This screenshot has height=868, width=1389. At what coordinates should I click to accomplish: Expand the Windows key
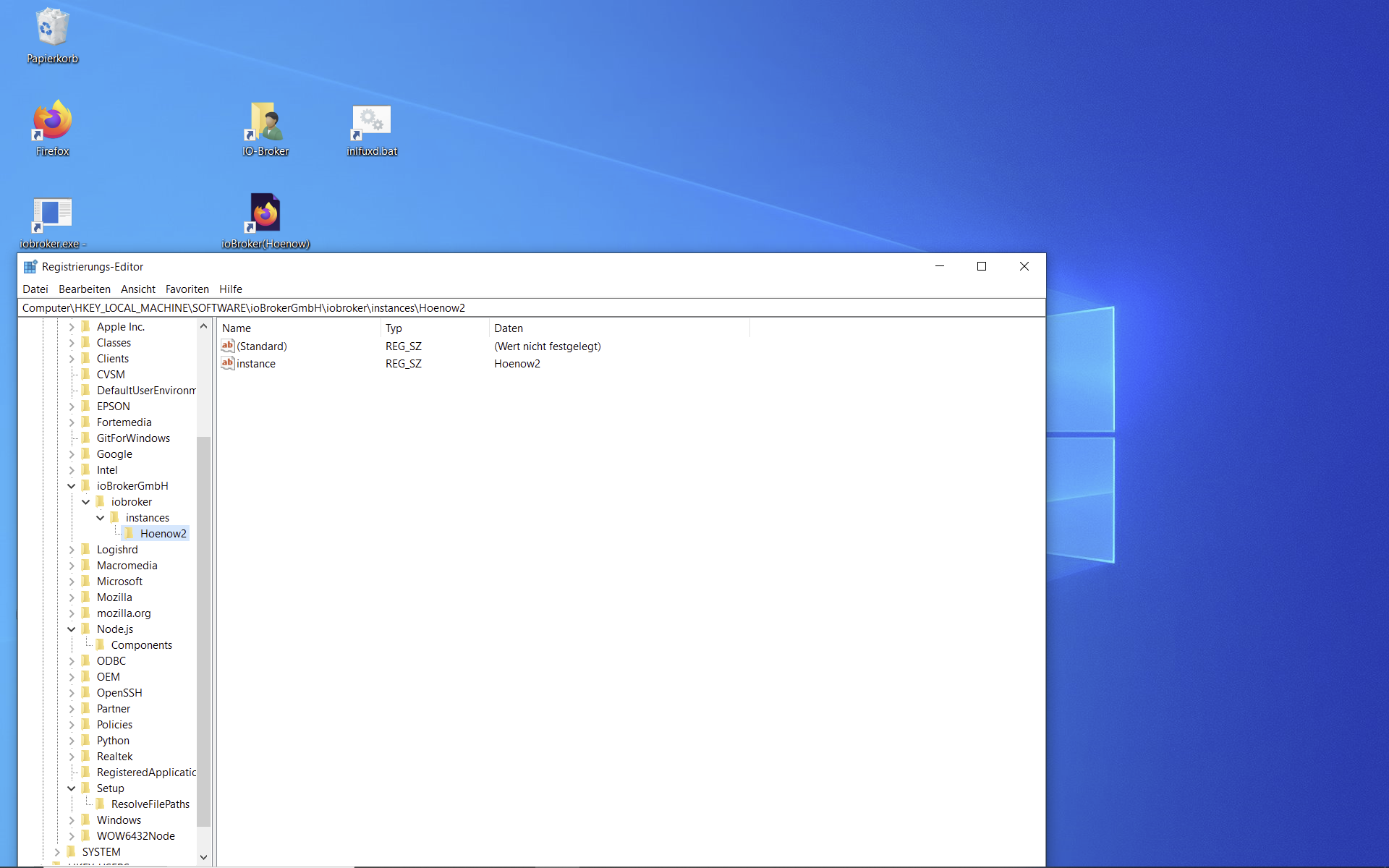pyautogui.click(x=72, y=820)
